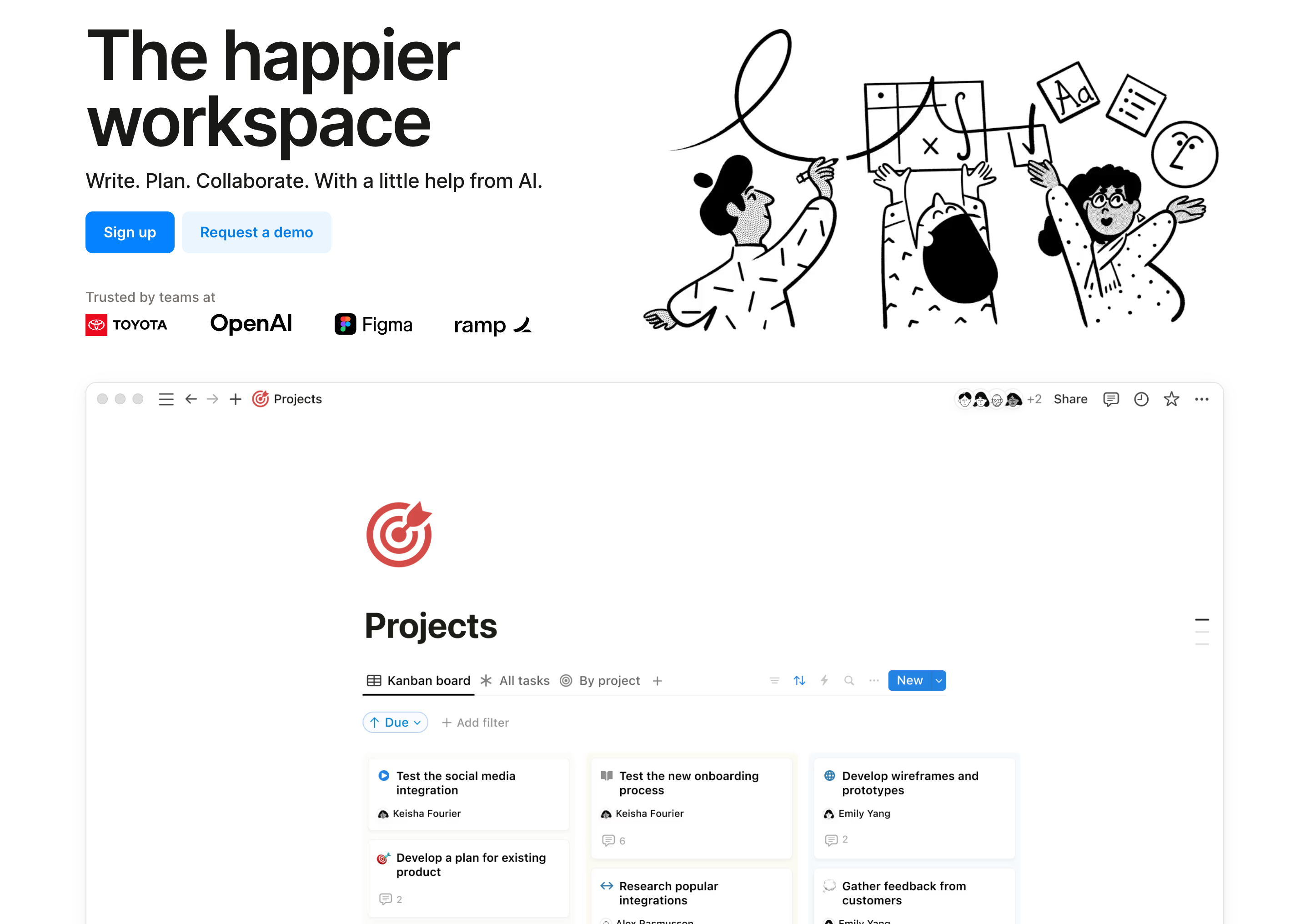Open the page history clock icon
This screenshot has height=924, width=1305.
pos(1140,399)
